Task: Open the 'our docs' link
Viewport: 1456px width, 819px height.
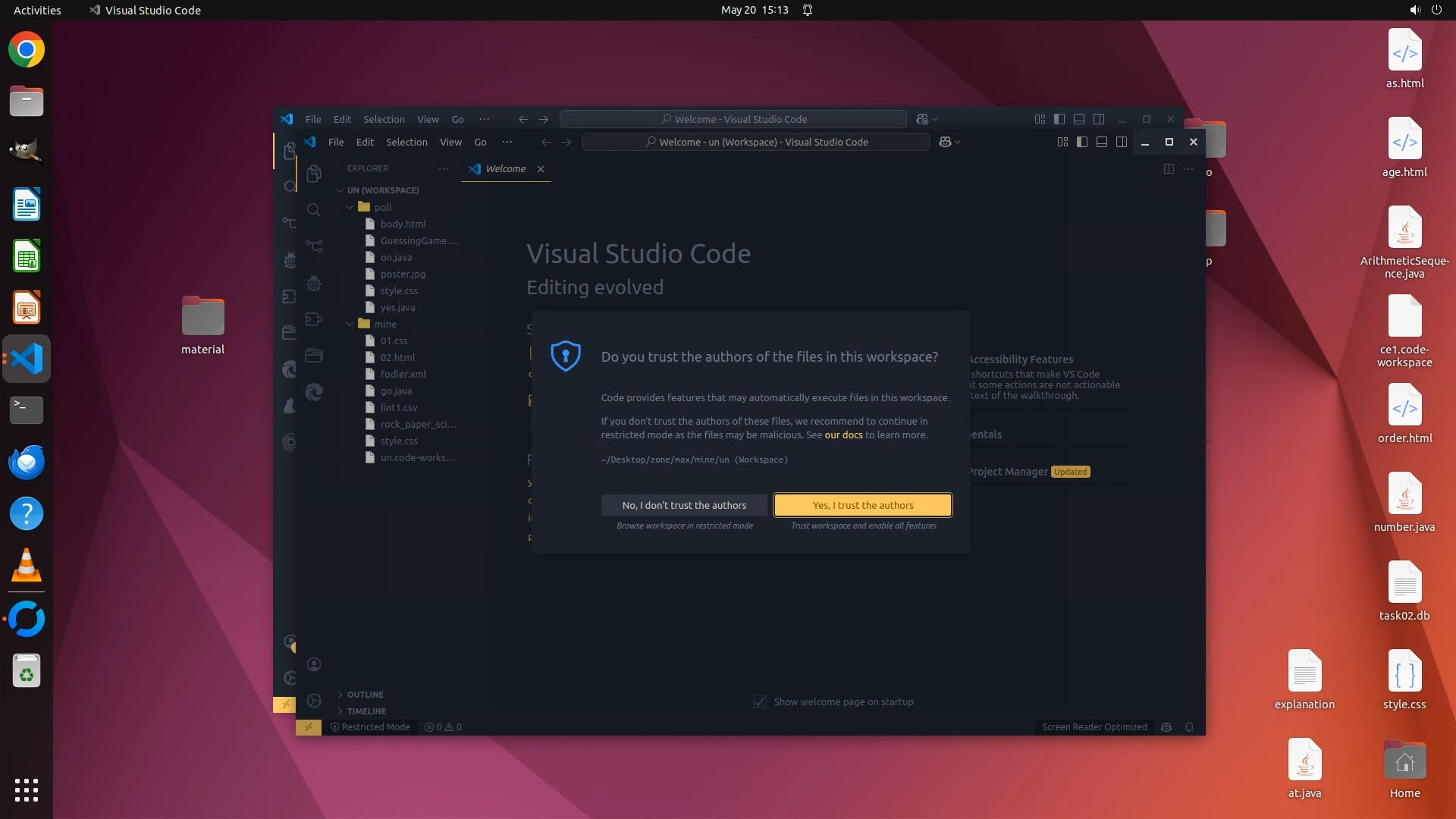Action: coord(843,435)
